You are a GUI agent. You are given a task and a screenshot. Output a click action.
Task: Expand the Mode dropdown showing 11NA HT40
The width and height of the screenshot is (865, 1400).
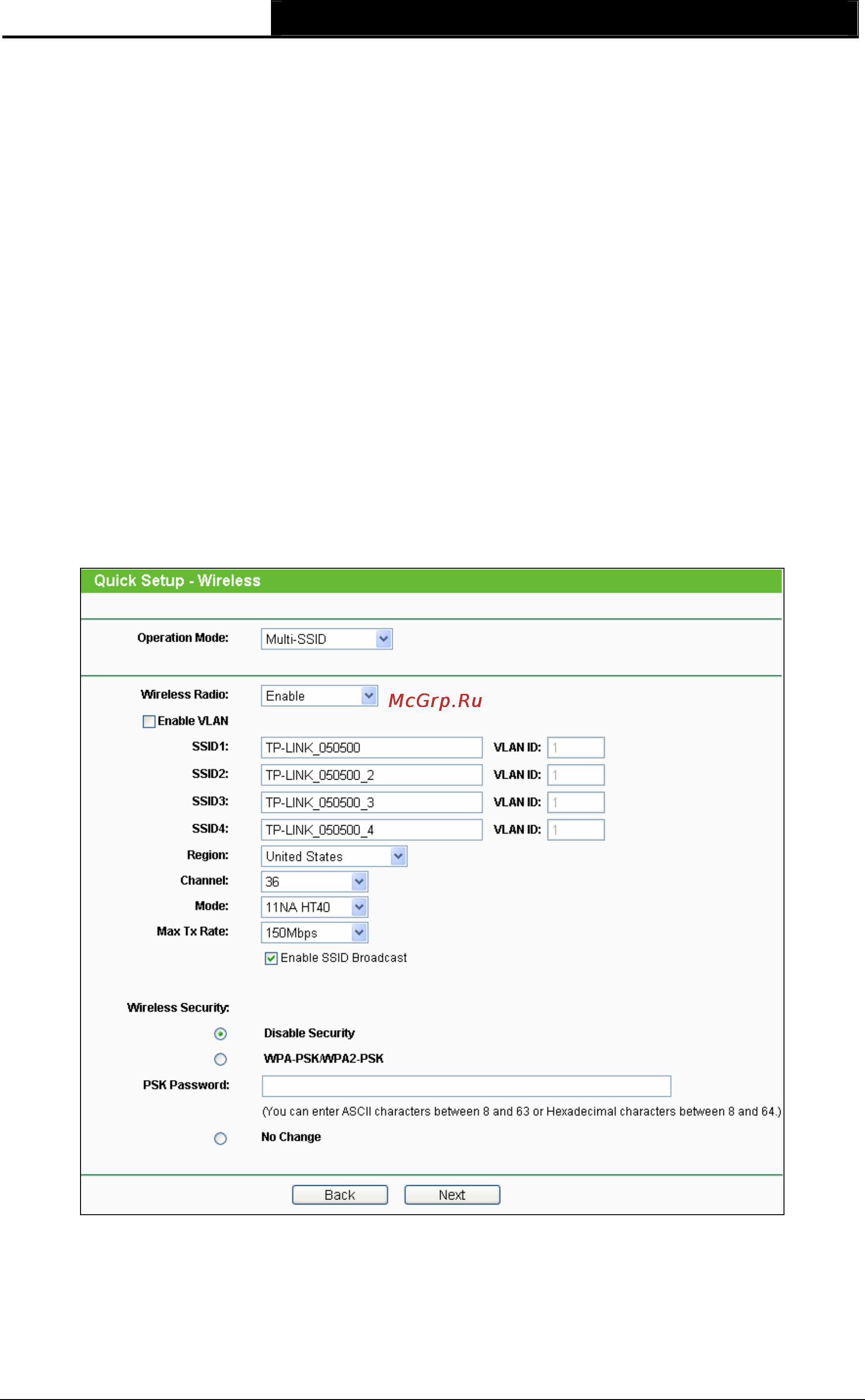click(x=315, y=907)
